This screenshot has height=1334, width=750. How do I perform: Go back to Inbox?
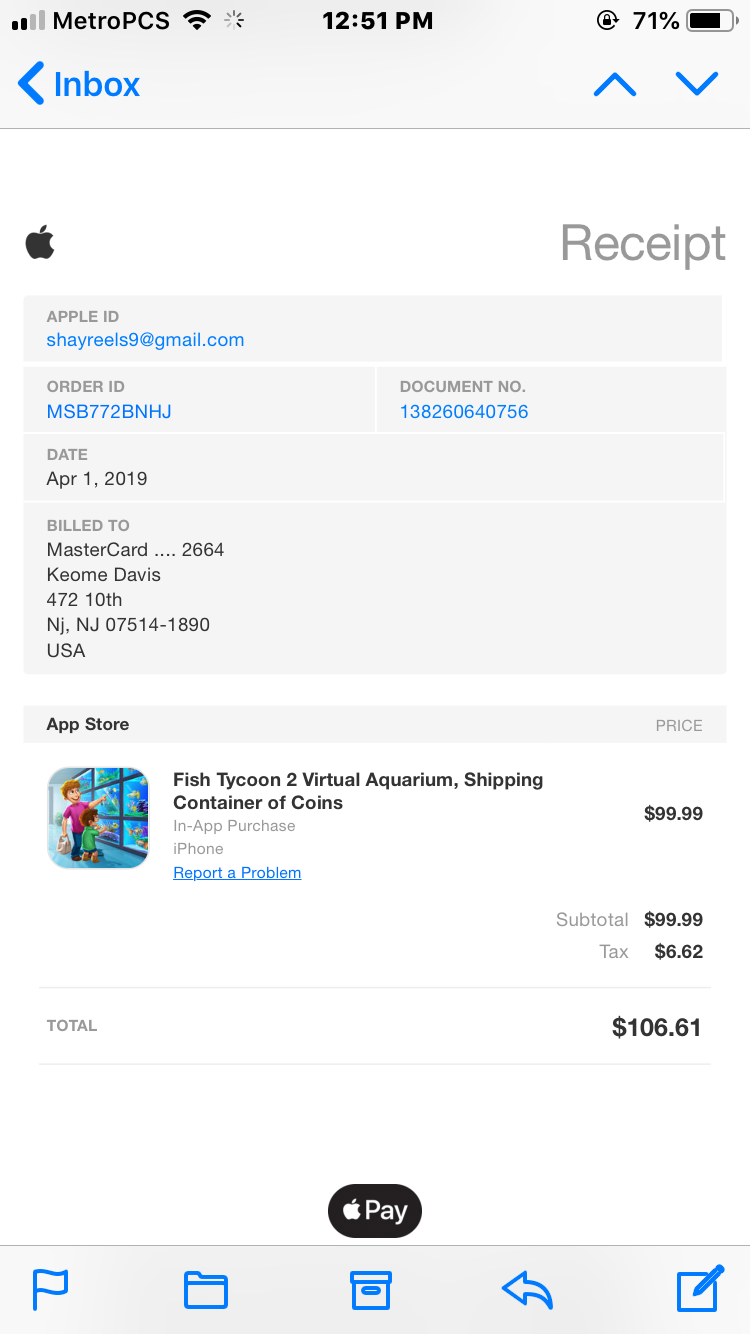[80, 84]
